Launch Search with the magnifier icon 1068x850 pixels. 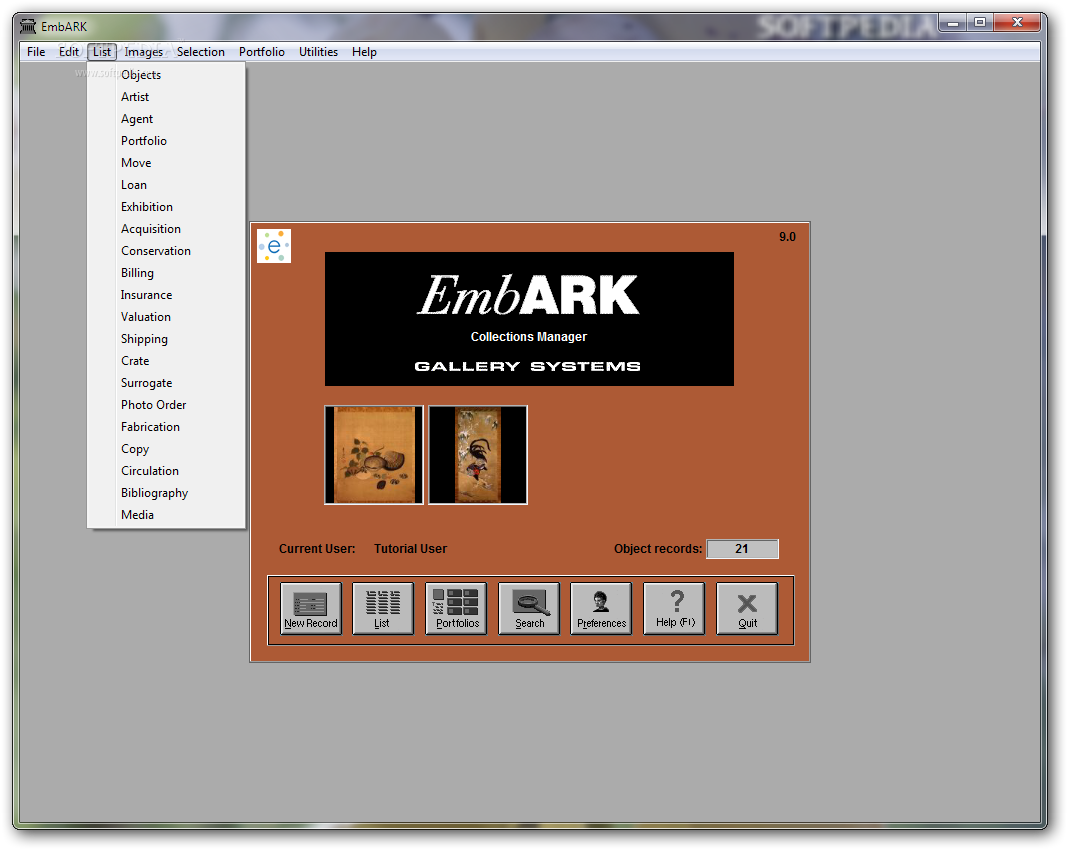click(529, 608)
